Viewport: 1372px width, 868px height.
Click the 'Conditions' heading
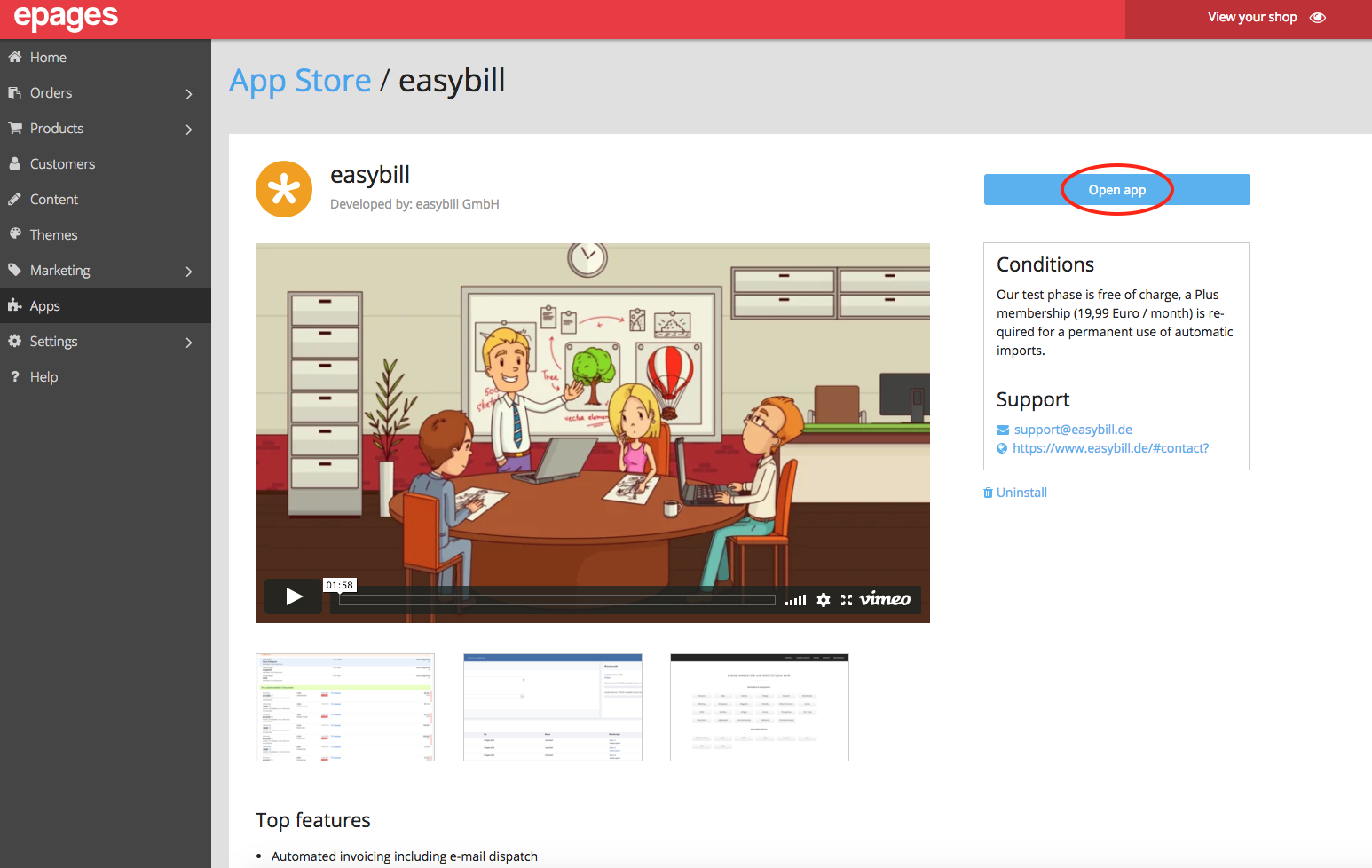1045,264
